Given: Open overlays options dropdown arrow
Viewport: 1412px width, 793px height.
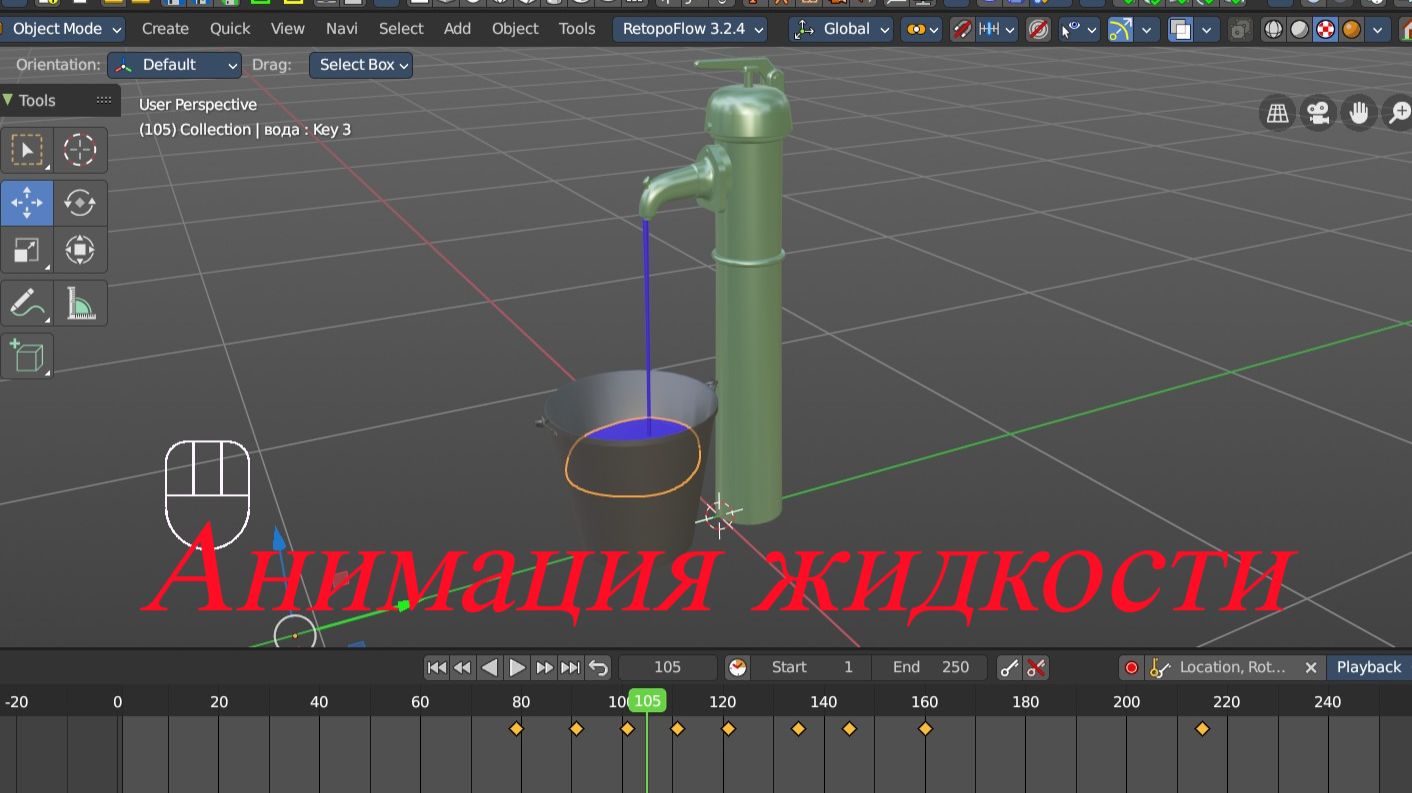Looking at the screenshot, I should coord(1208,29).
